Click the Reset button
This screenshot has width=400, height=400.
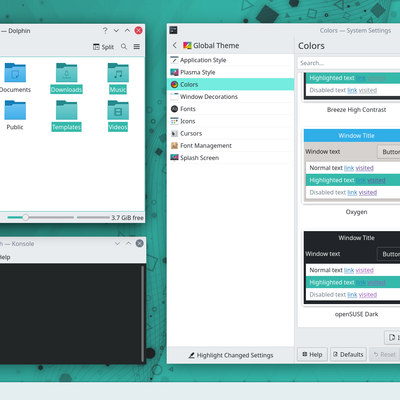(385, 354)
